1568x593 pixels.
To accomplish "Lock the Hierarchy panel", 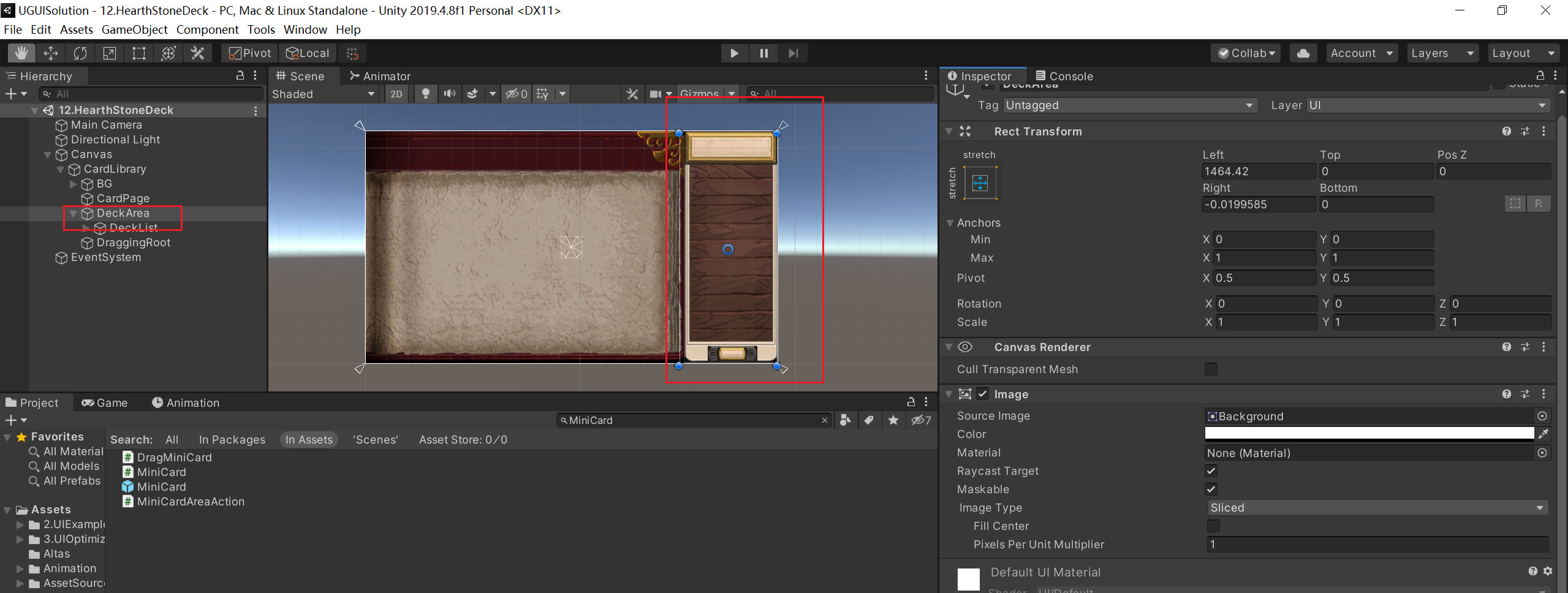I will point(240,75).
